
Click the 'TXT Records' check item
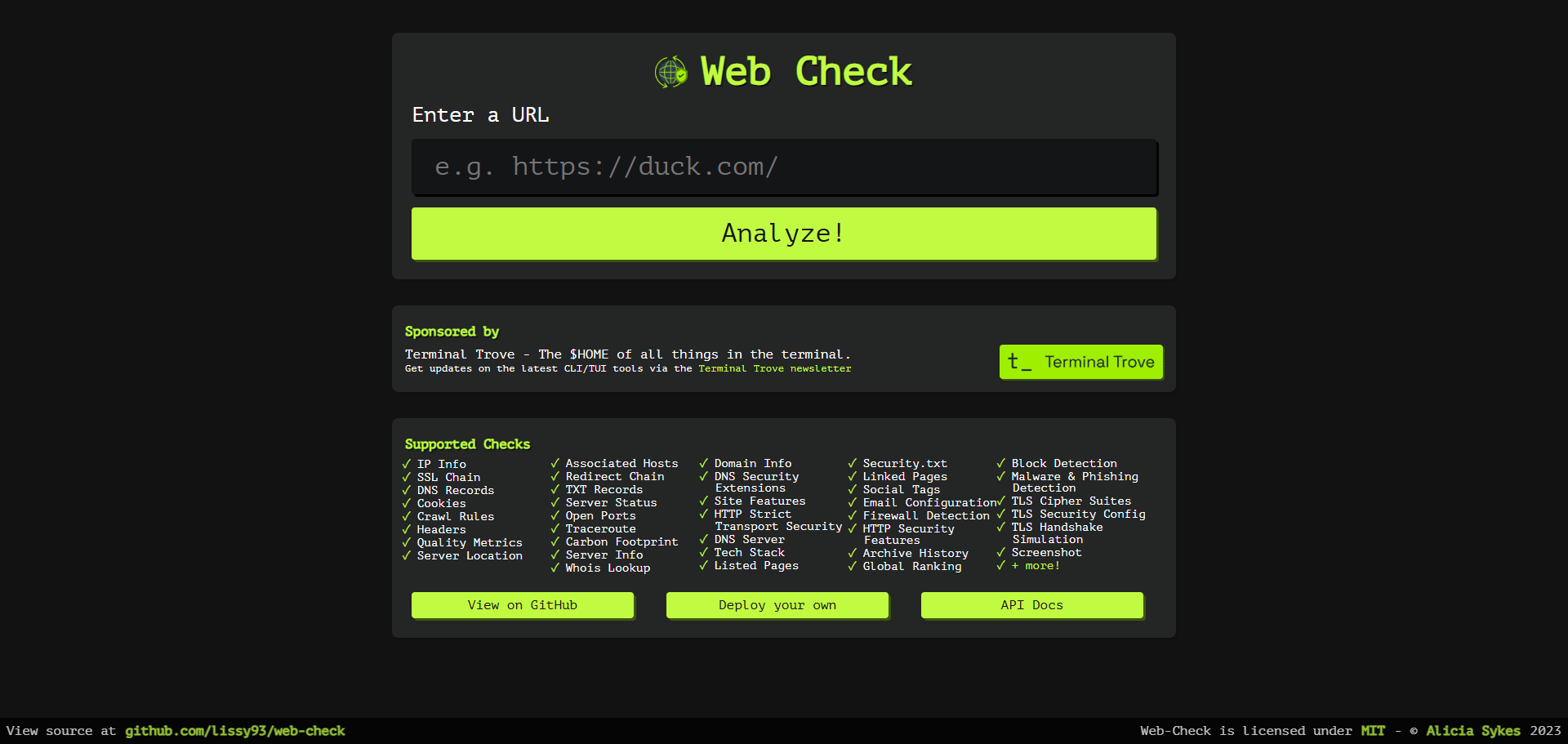click(604, 489)
